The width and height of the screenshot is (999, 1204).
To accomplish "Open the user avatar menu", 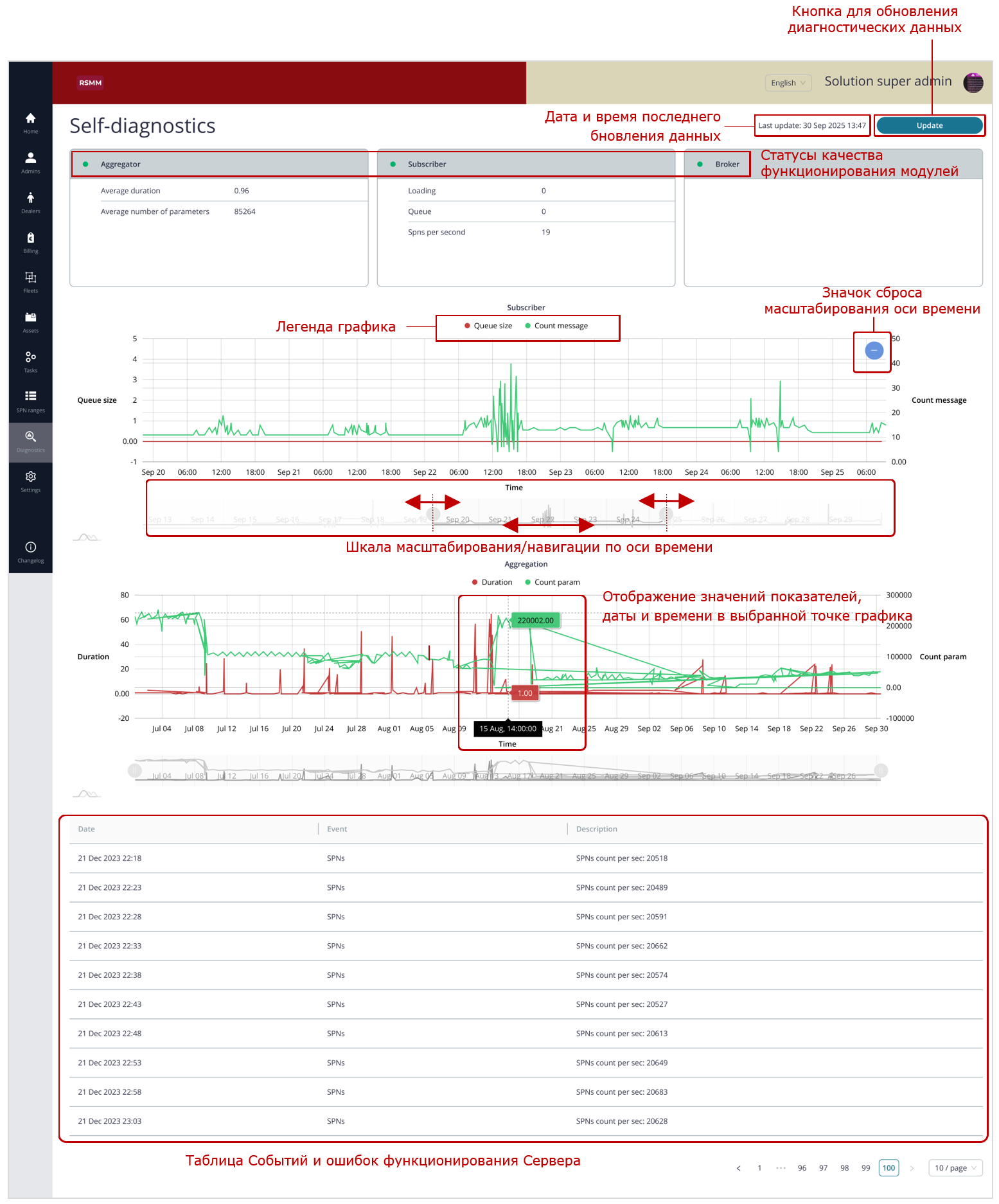I will tap(973, 82).
